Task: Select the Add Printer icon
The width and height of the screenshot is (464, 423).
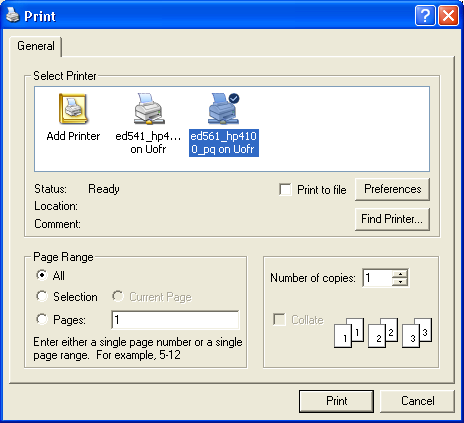Action: (73, 117)
